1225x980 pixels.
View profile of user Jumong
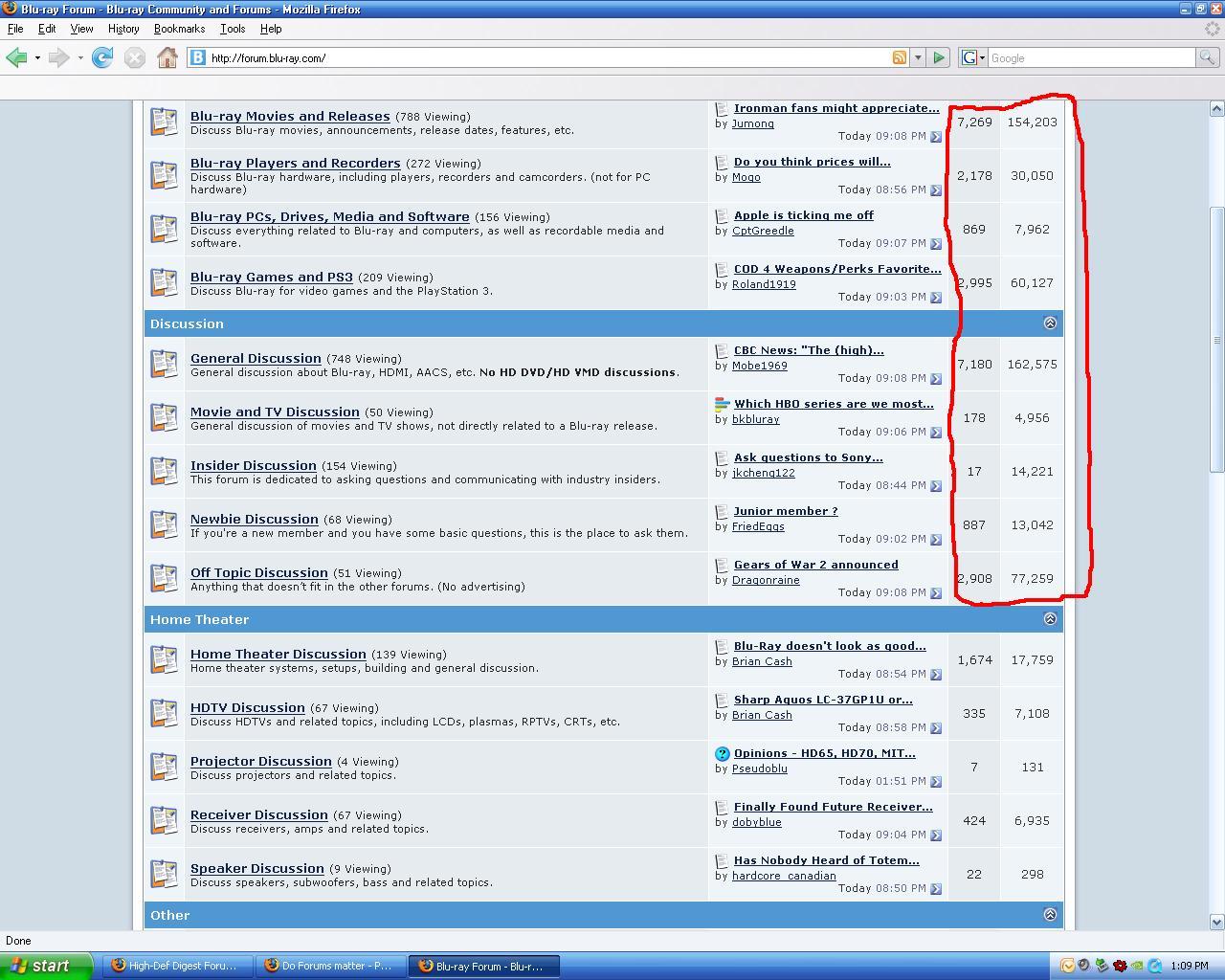752,123
